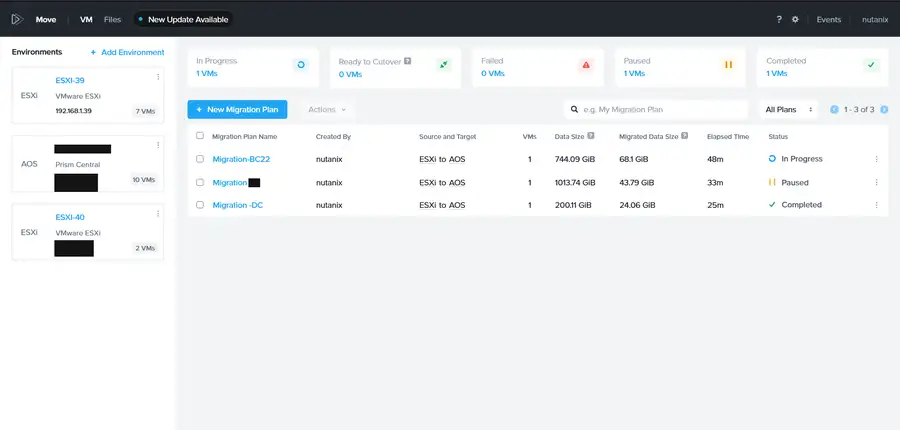Click the 1013.74 GiB data size cell
This screenshot has width=900, height=430.
click(575, 183)
